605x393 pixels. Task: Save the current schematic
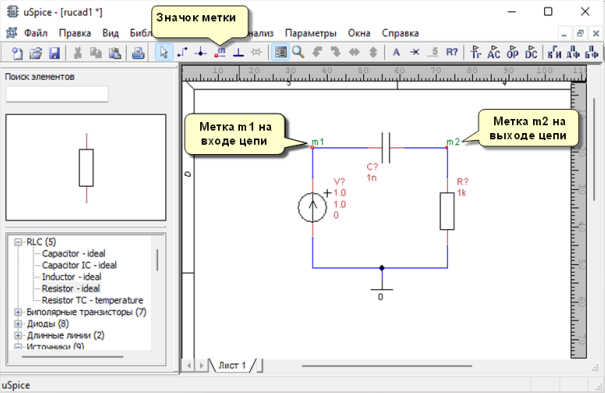click(54, 52)
